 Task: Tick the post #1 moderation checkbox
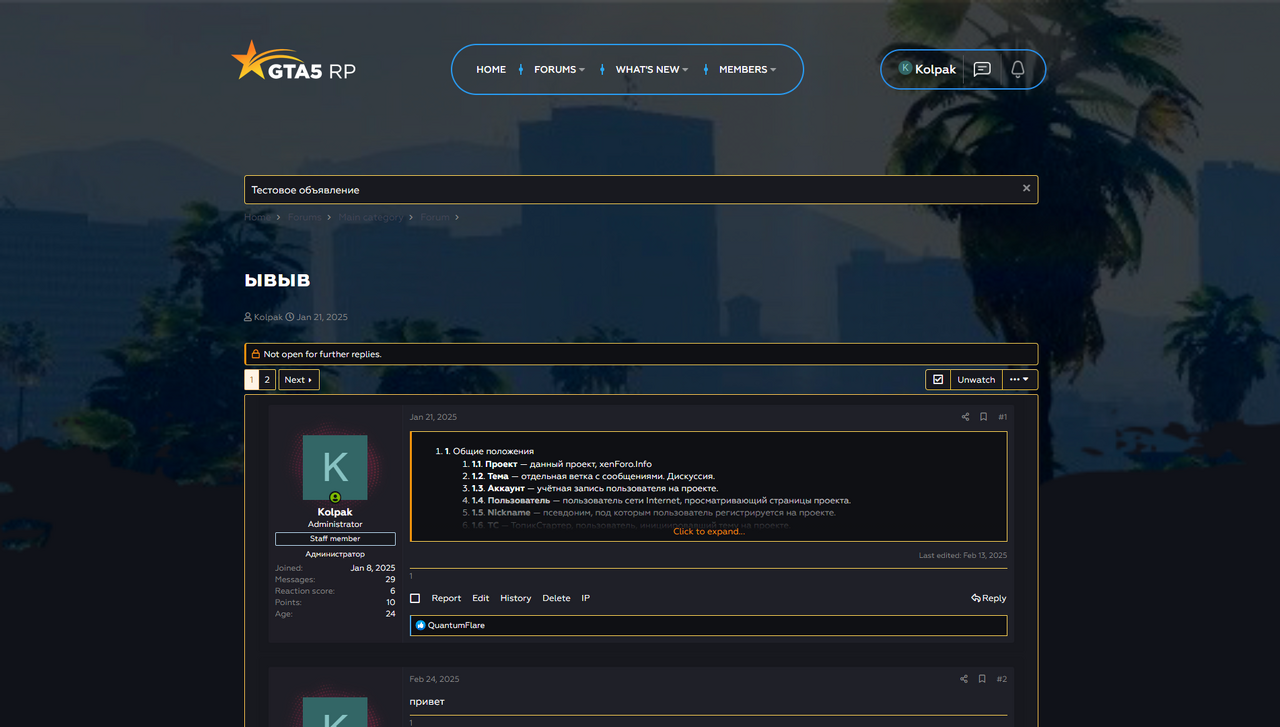click(415, 598)
